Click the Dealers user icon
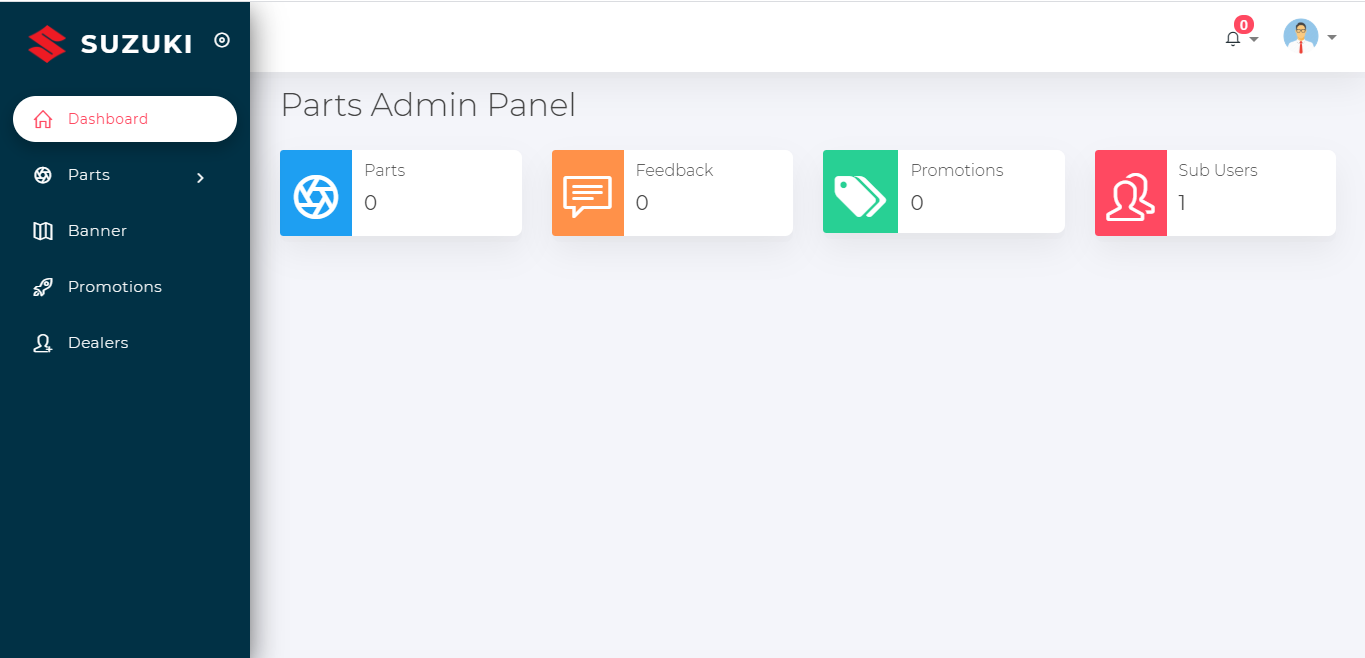This screenshot has width=1365, height=658. [x=42, y=343]
